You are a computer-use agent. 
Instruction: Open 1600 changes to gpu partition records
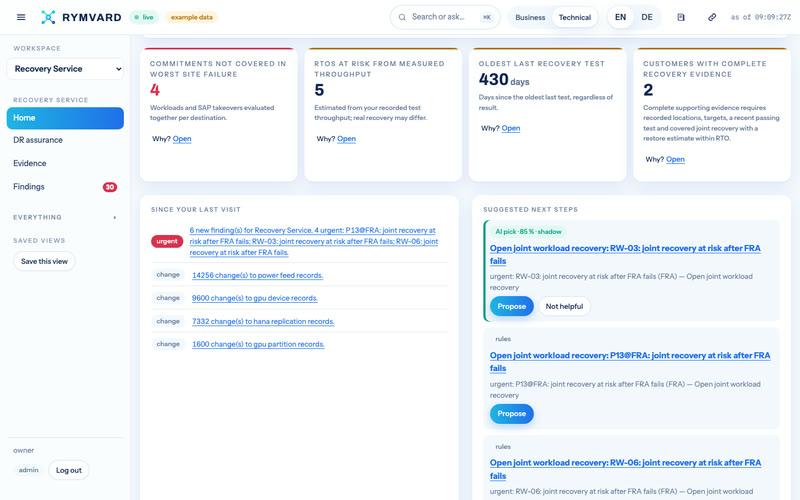pyautogui.click(x=258, y=344)
